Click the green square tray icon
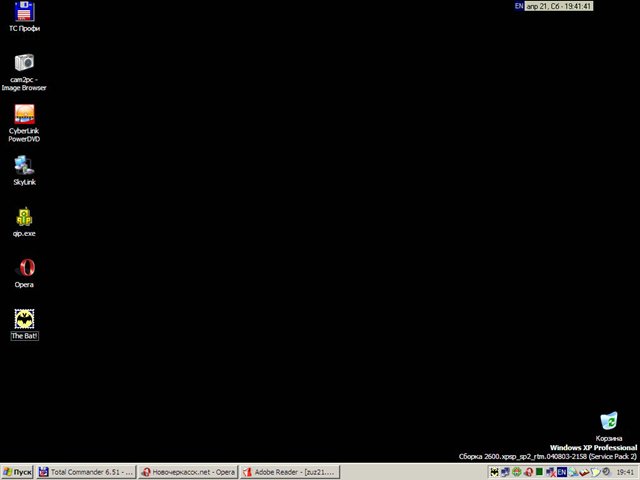The width and height of the screenshot is (640, 480). click(x=539, y=472)
